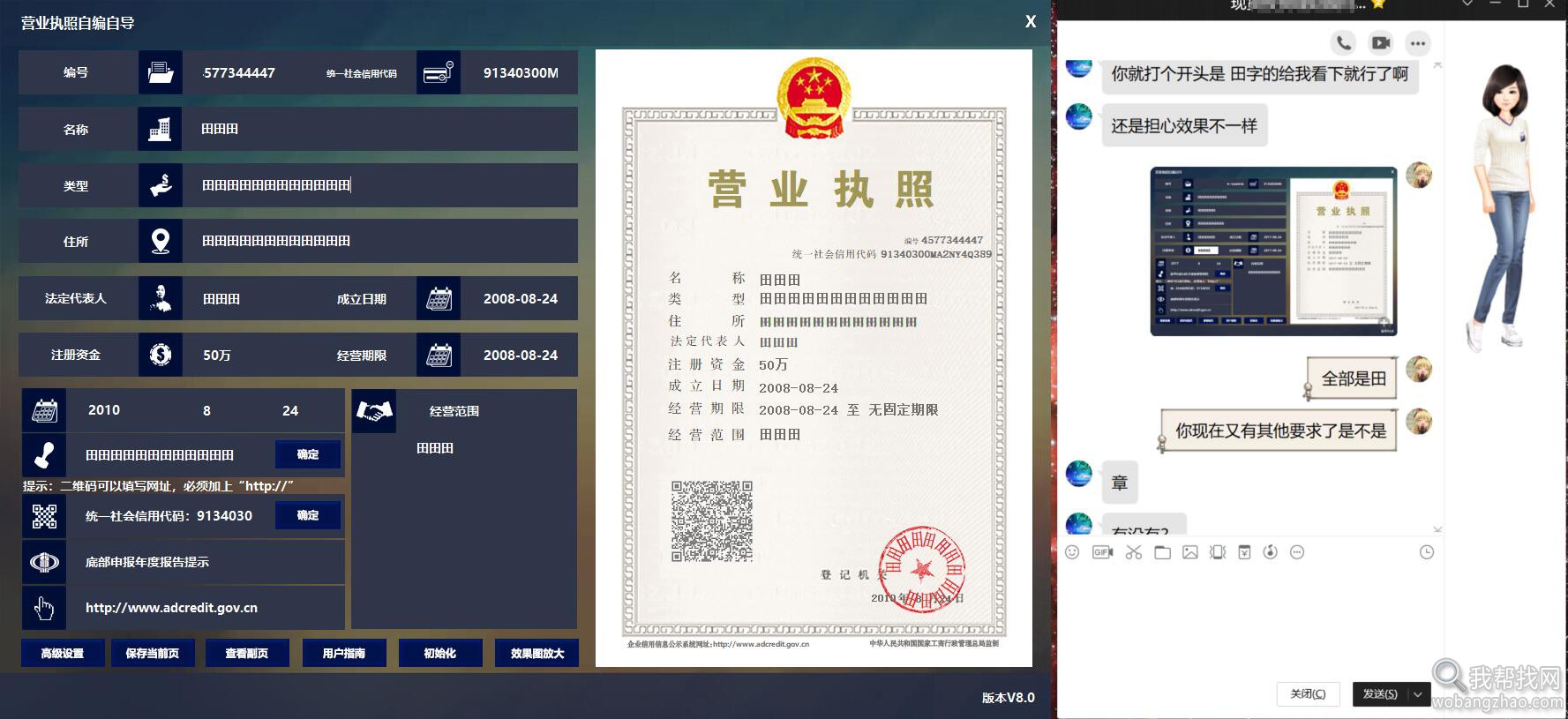The height and width of the screenshot is (719, 1568).
Task: Open the 用户指南 button
Action: pyautogui.click(x=344, y=653)
